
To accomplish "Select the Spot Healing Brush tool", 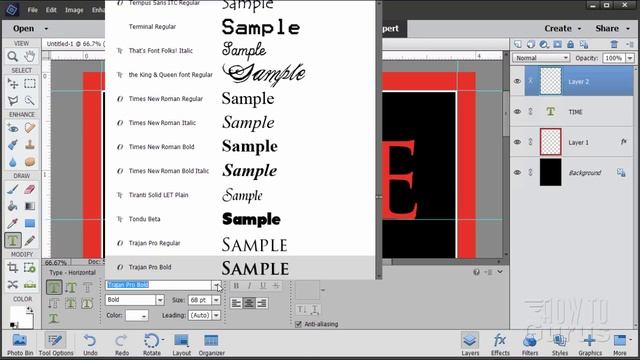I will click(x=29, y=128).
